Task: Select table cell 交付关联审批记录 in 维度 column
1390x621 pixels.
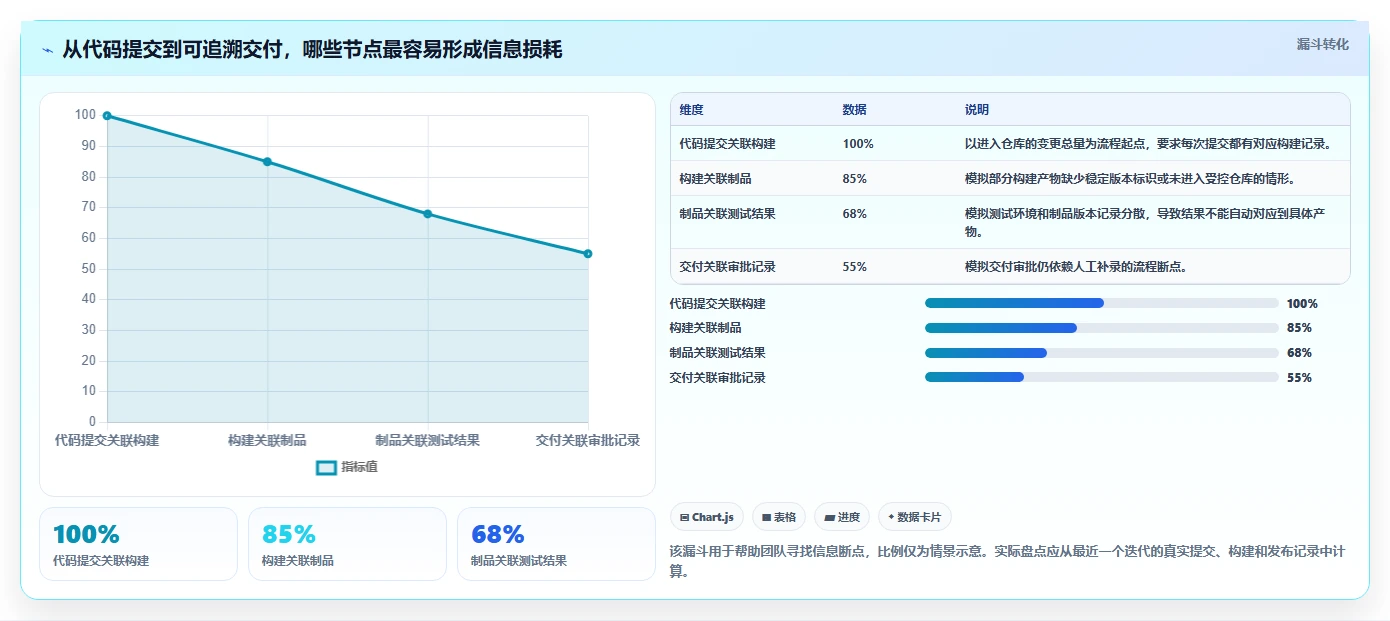Action: pyautogui.click(x=727, y=267)
